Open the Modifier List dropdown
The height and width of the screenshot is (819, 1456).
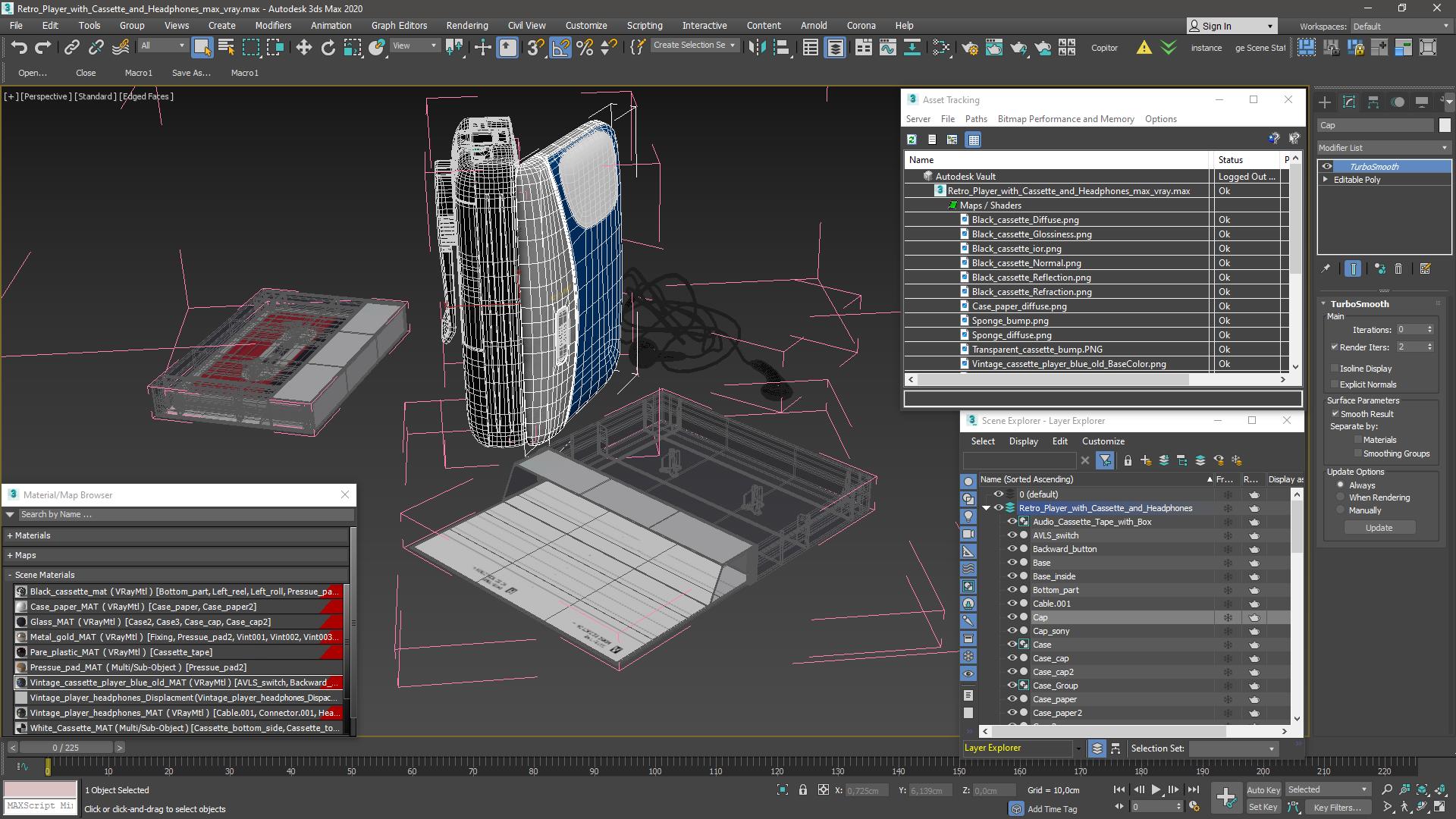coord(1384,148)
